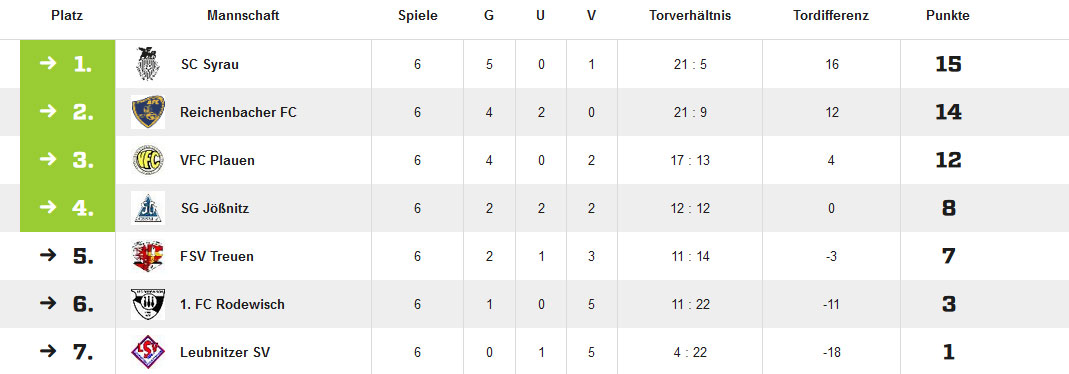Viewport: 1069px width, 374px height.
Task: Select the Spiele column header
Action: 418,16
